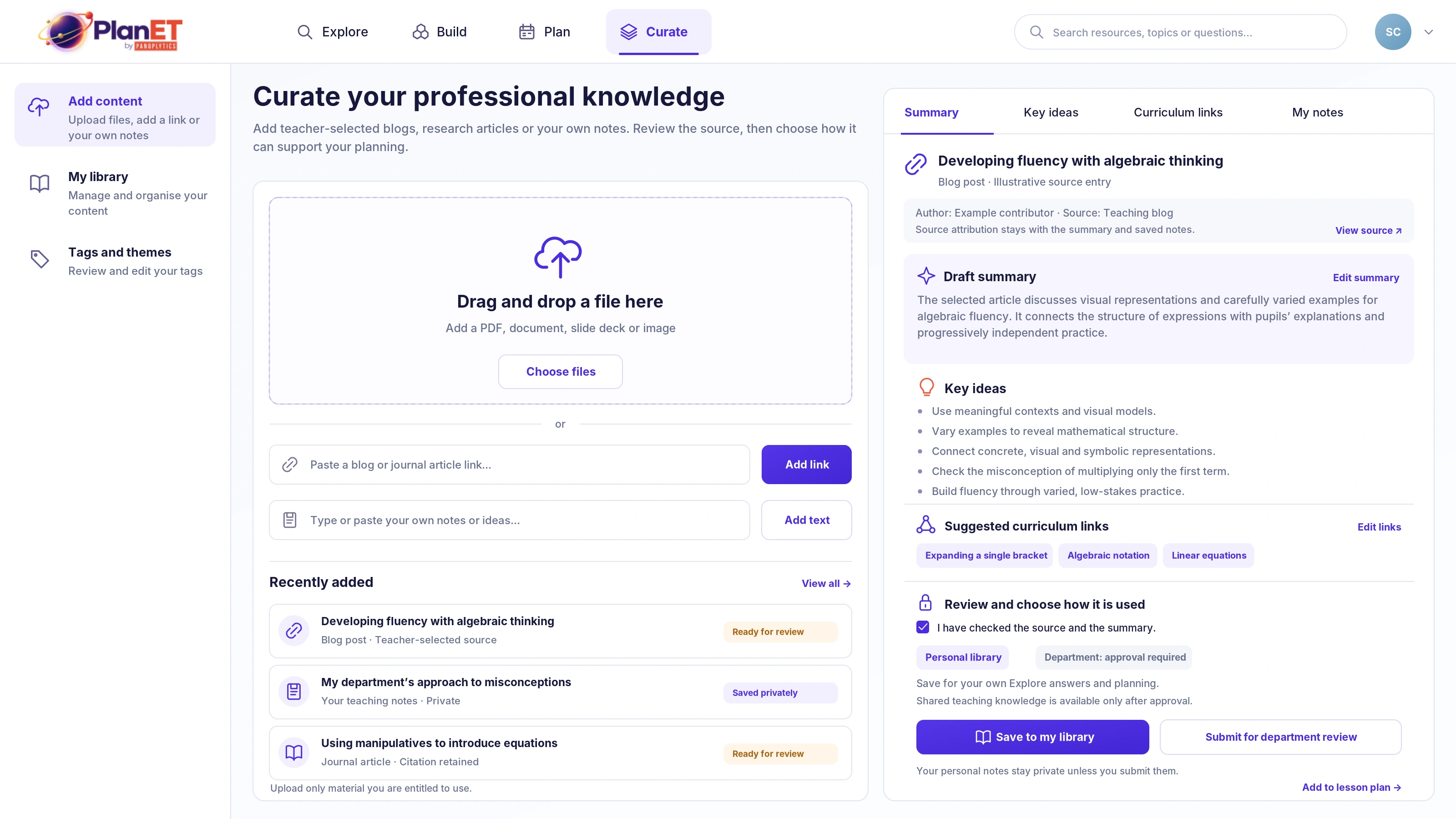Expand the user account menu chevron
This screenshot has width=1456, height=819.
click(x=1429, y=32)
